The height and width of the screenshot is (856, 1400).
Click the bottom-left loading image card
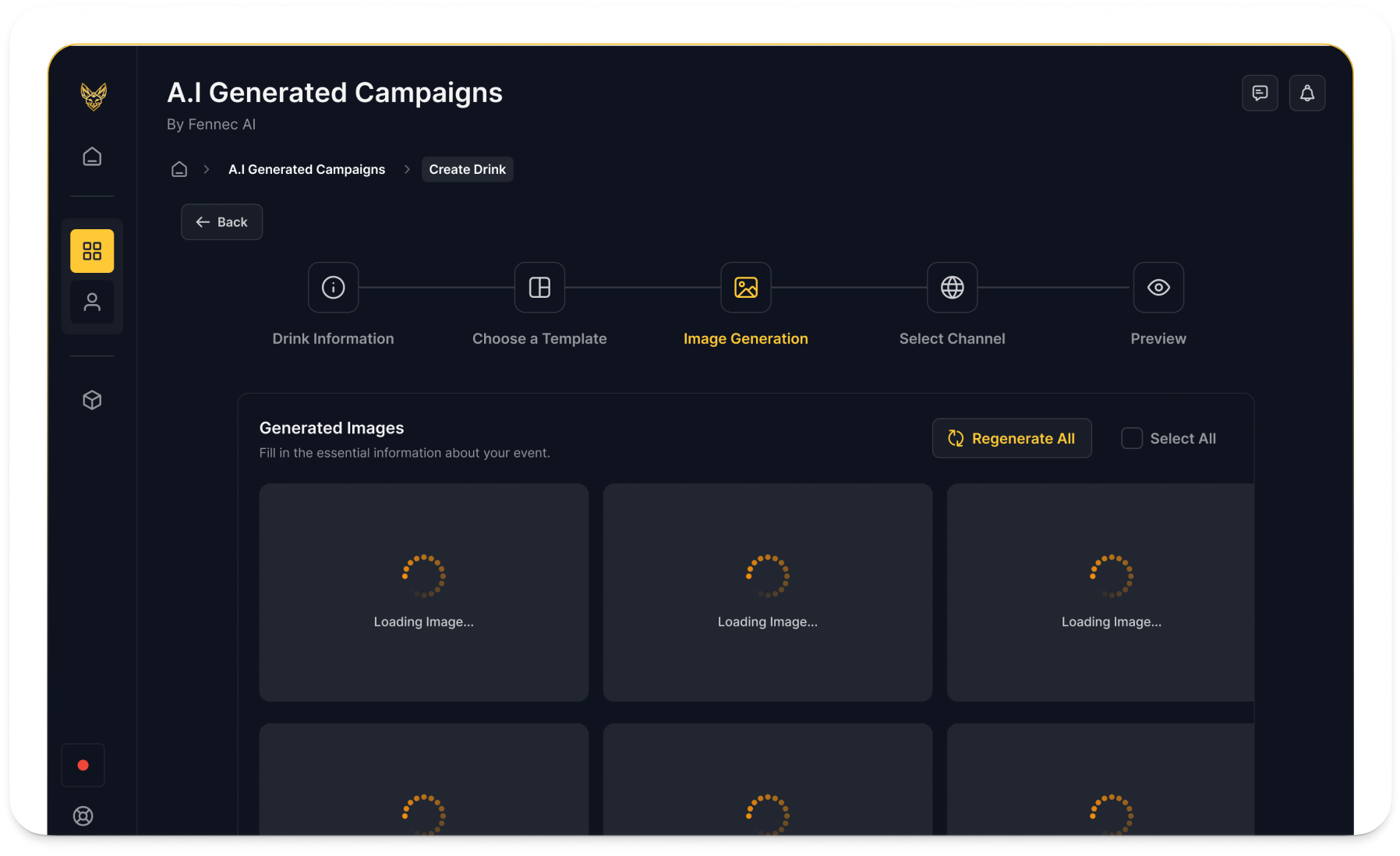(x=424, y=780)
